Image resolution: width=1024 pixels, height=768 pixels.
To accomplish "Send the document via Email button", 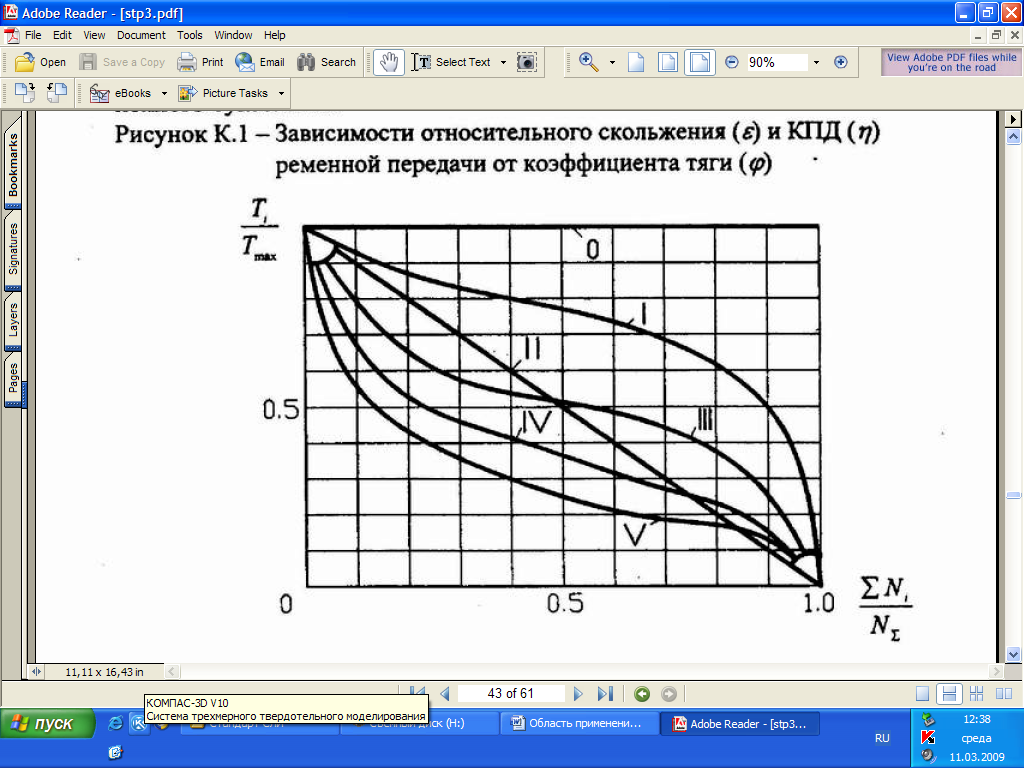I will [260, 62].
